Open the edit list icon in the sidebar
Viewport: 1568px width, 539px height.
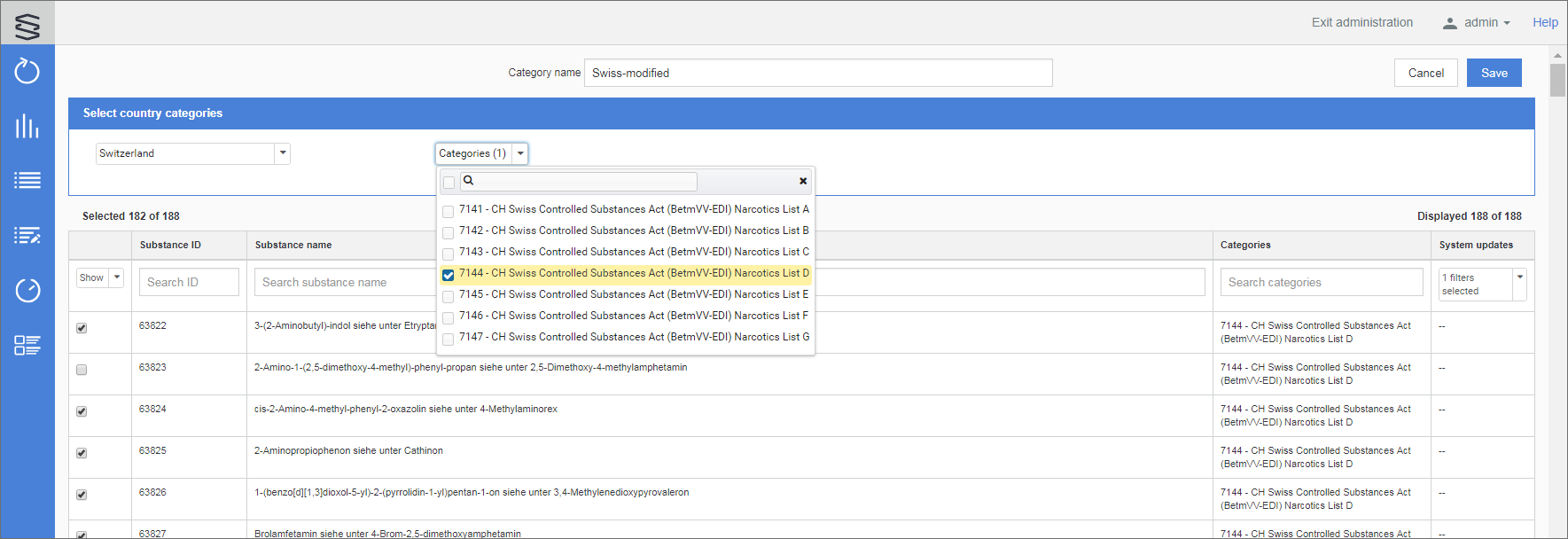click(27, 236)
